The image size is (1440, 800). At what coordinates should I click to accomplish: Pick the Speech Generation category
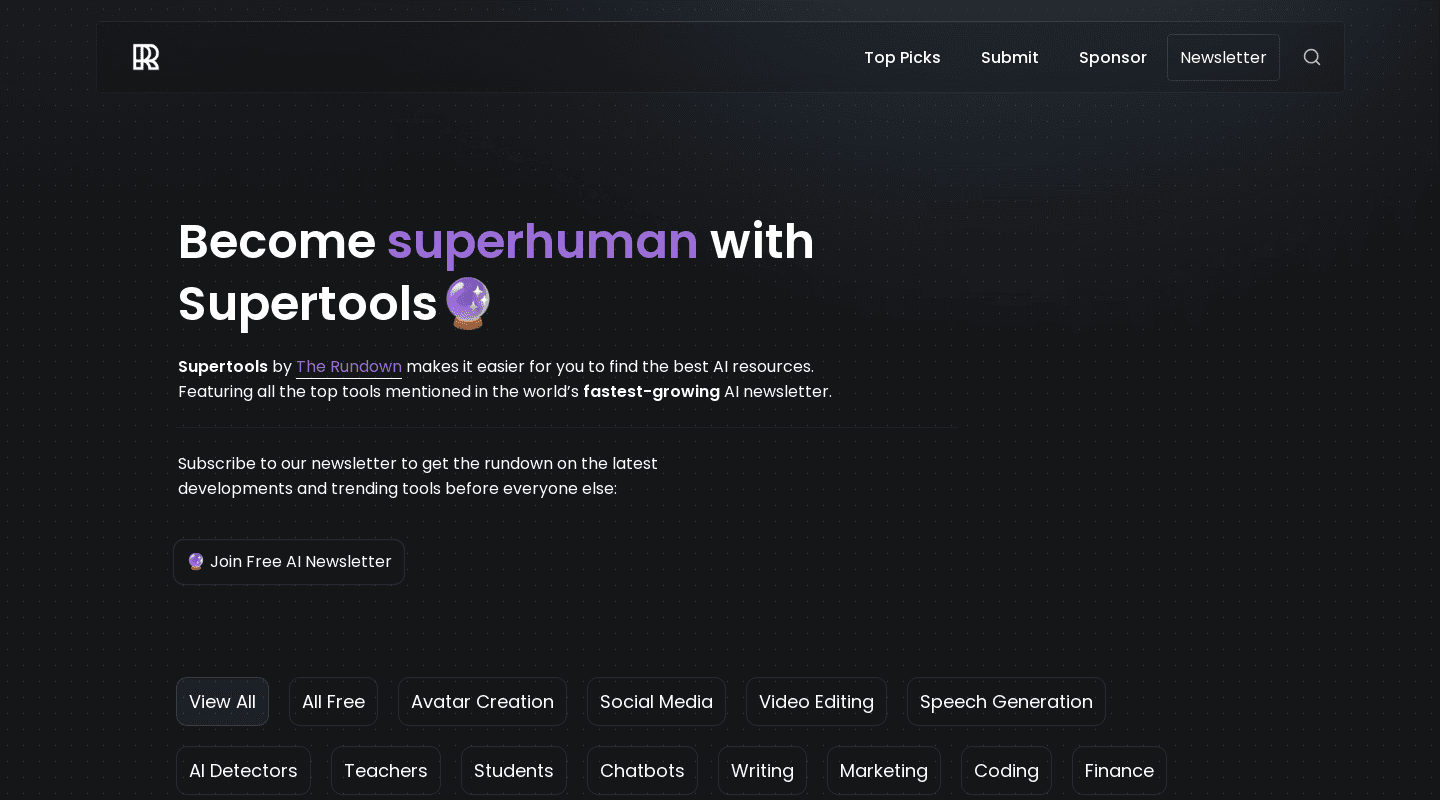pyautogui.click(x=1006, y=702)
